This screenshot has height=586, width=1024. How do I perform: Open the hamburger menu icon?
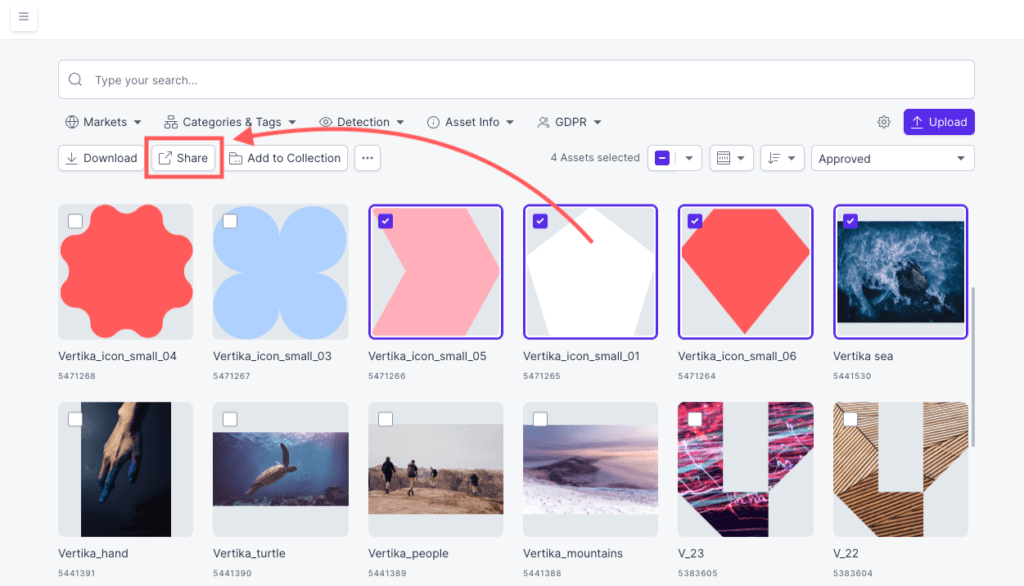click(x=24, y=16)
